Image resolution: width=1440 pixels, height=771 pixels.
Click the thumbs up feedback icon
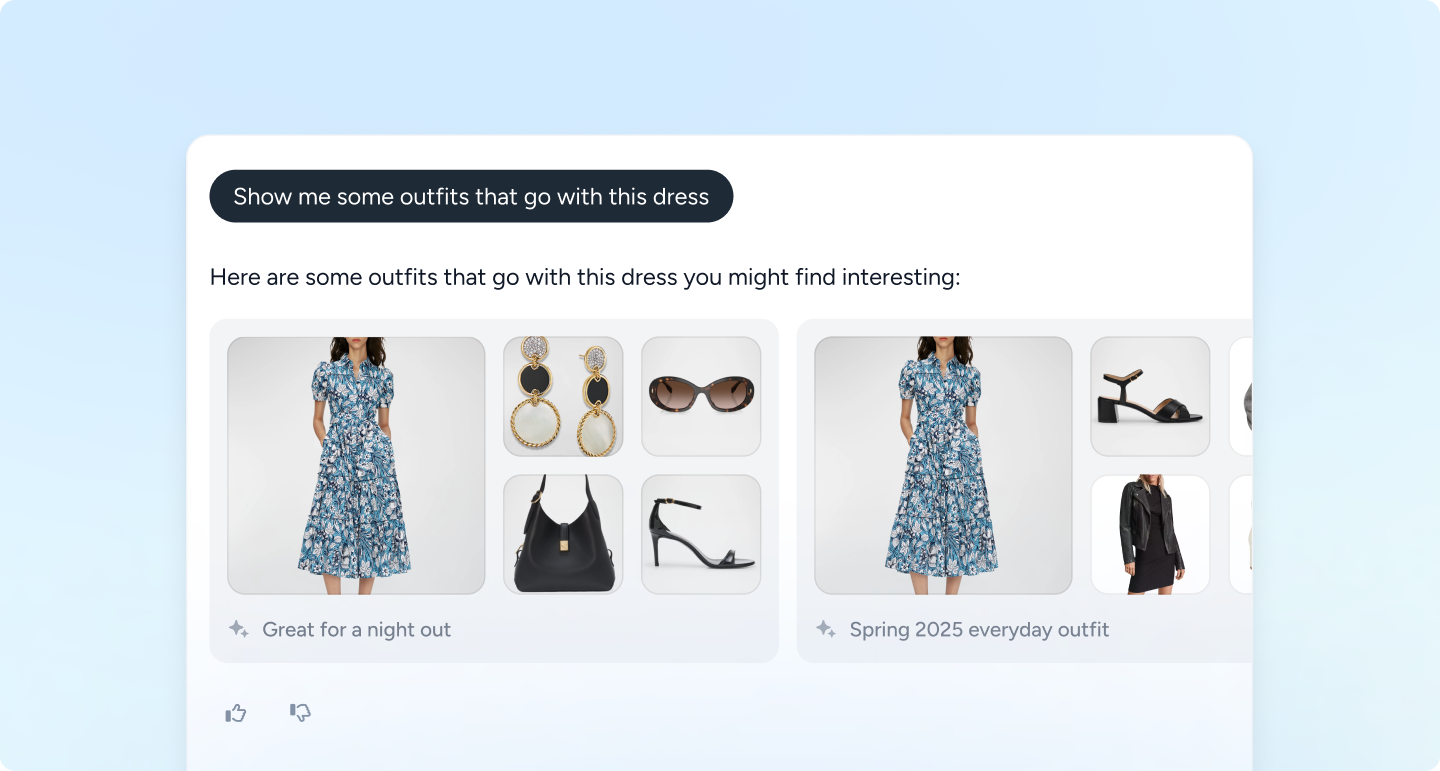236,713
